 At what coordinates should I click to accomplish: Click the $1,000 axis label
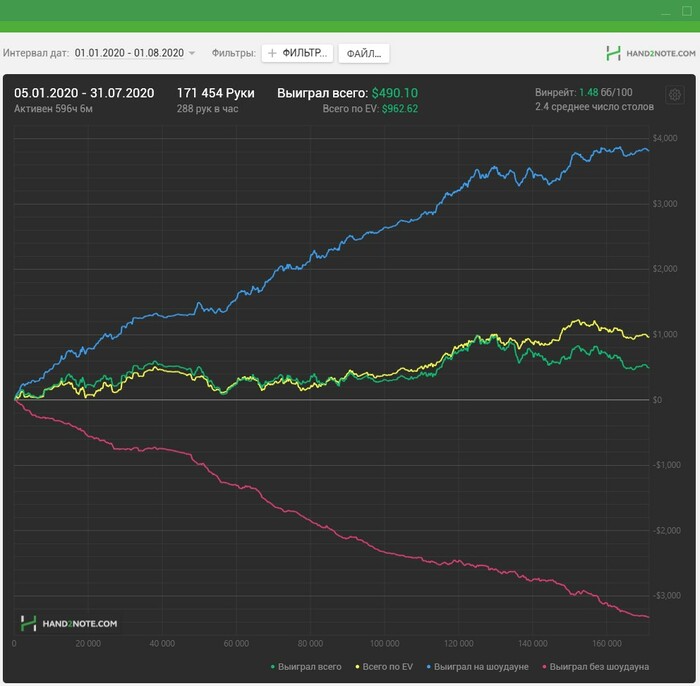tap(665, 334)
